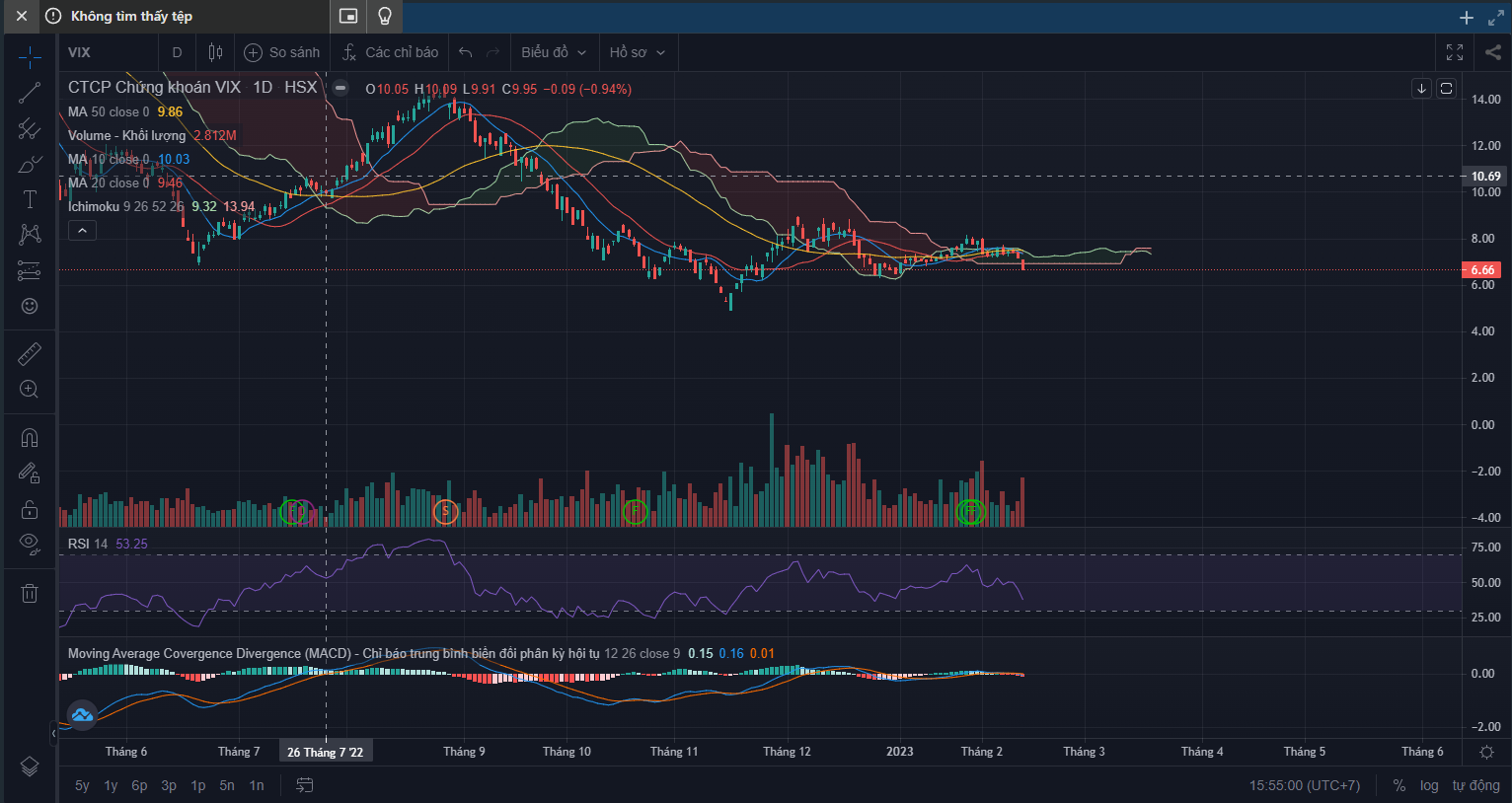Image resolution: width=1512 pixels, height=803 pixels.
Task: Click the VIX symbol search field
Action: [79, 52]
